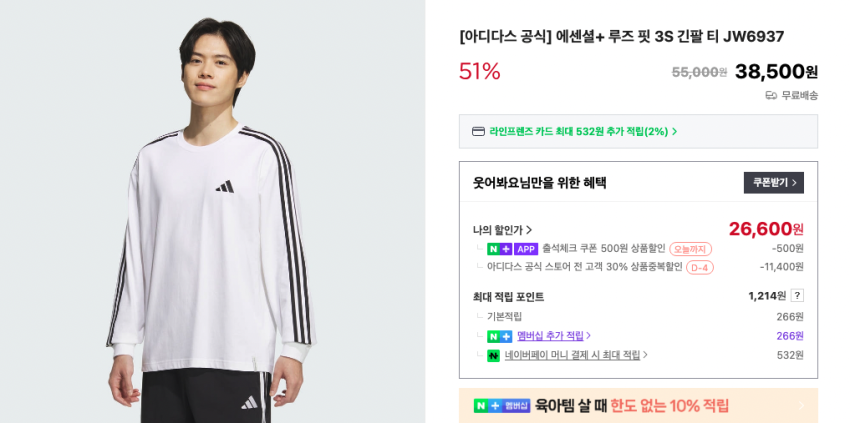Open 네이버페이 머니 결제 시 최대 적립 link
Viewport: 850px width, 423px height.
(576, 355)
